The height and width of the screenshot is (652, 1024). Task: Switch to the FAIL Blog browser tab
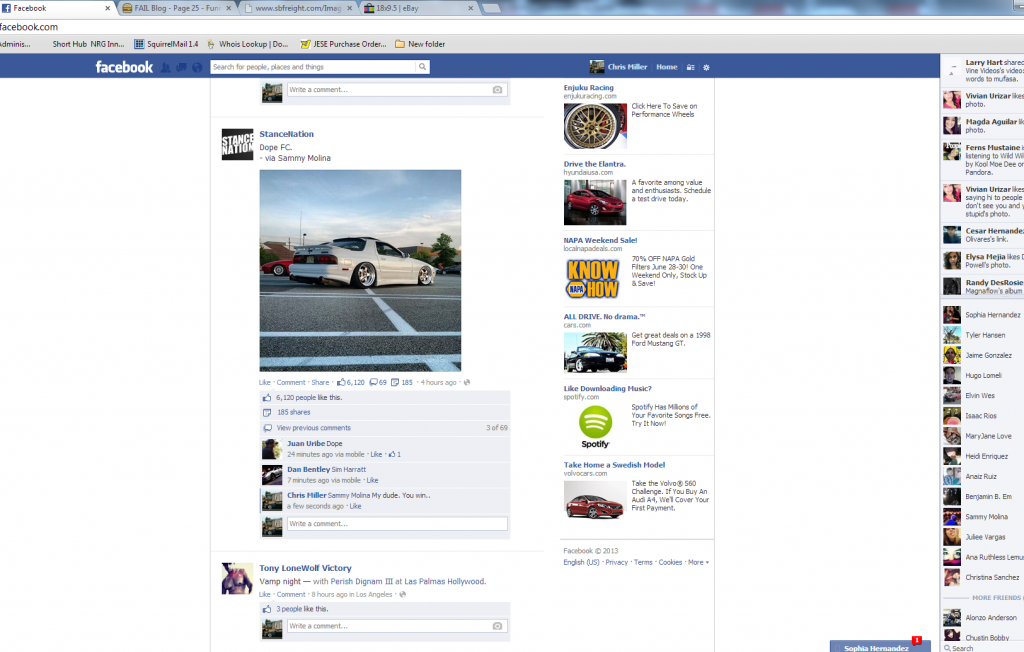(x=176, y=8)
